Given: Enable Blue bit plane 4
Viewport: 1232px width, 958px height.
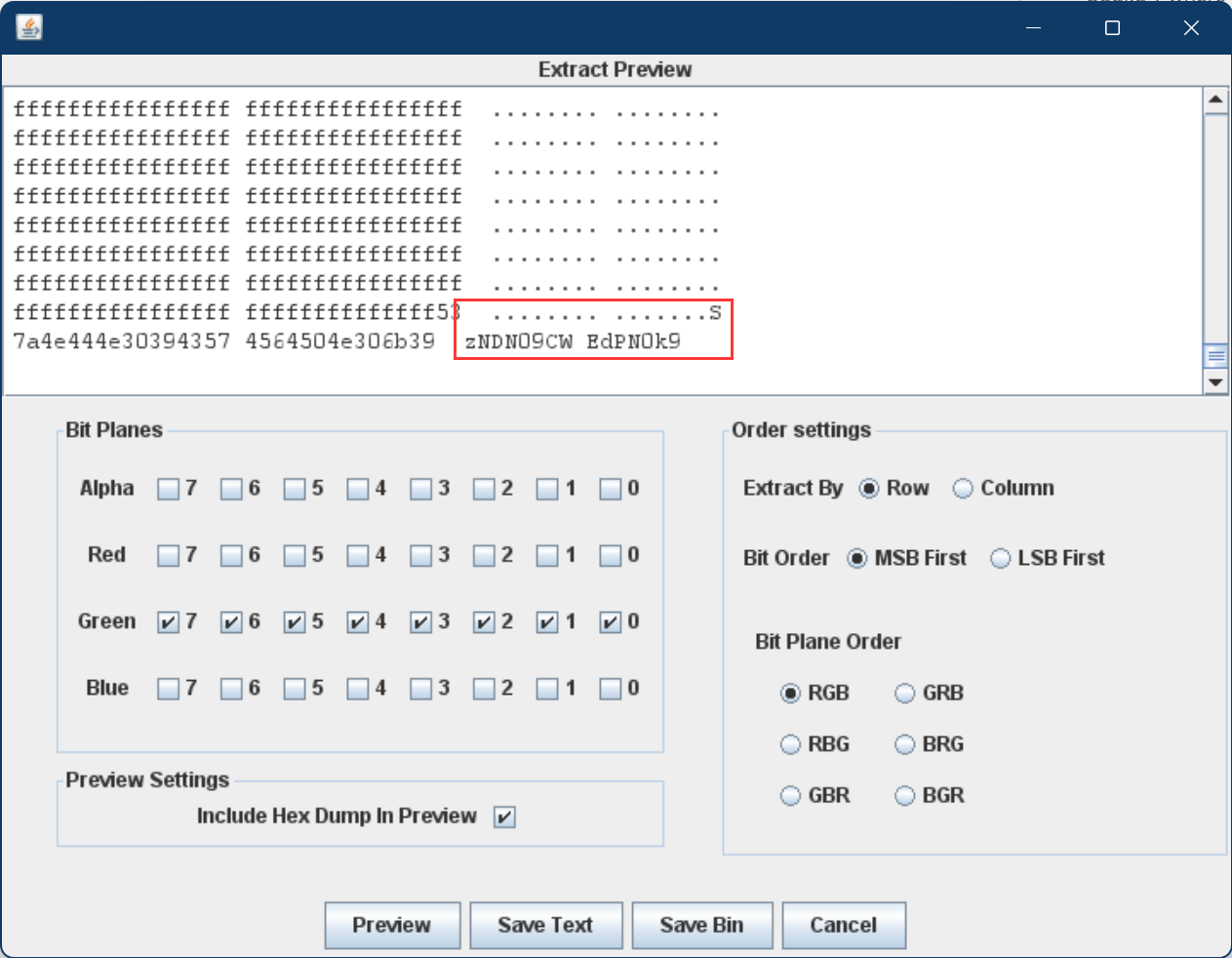Looking at the screenshot, I should (x=358, y=689).
